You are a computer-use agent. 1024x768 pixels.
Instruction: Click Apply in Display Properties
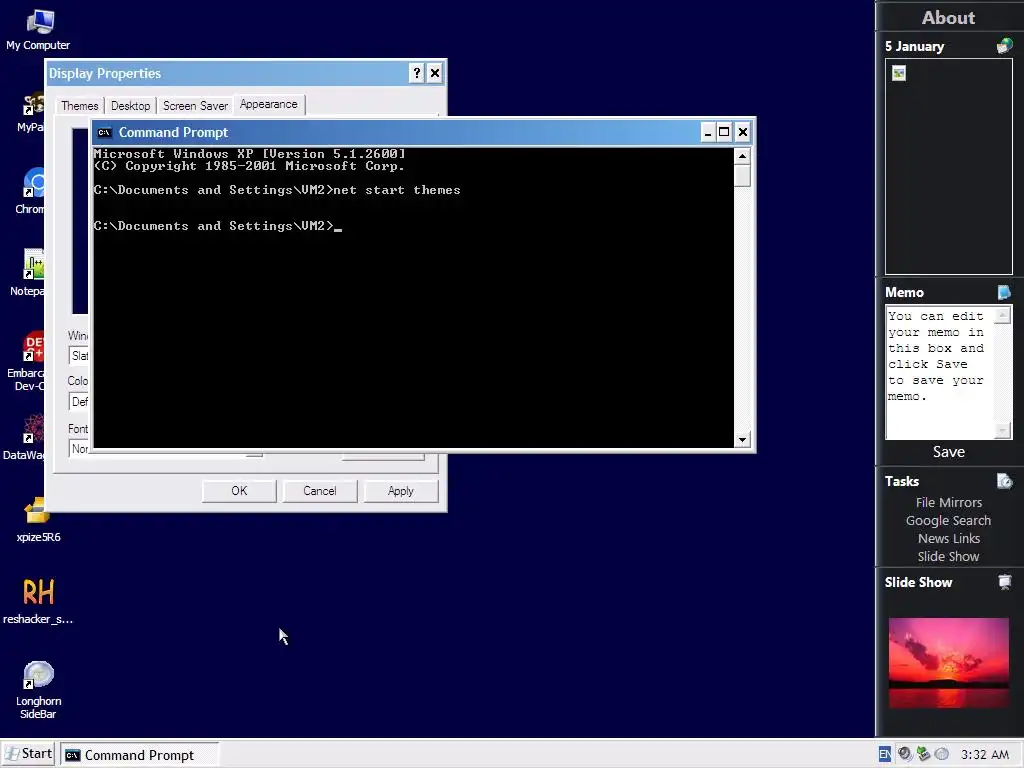coord(401,491)
